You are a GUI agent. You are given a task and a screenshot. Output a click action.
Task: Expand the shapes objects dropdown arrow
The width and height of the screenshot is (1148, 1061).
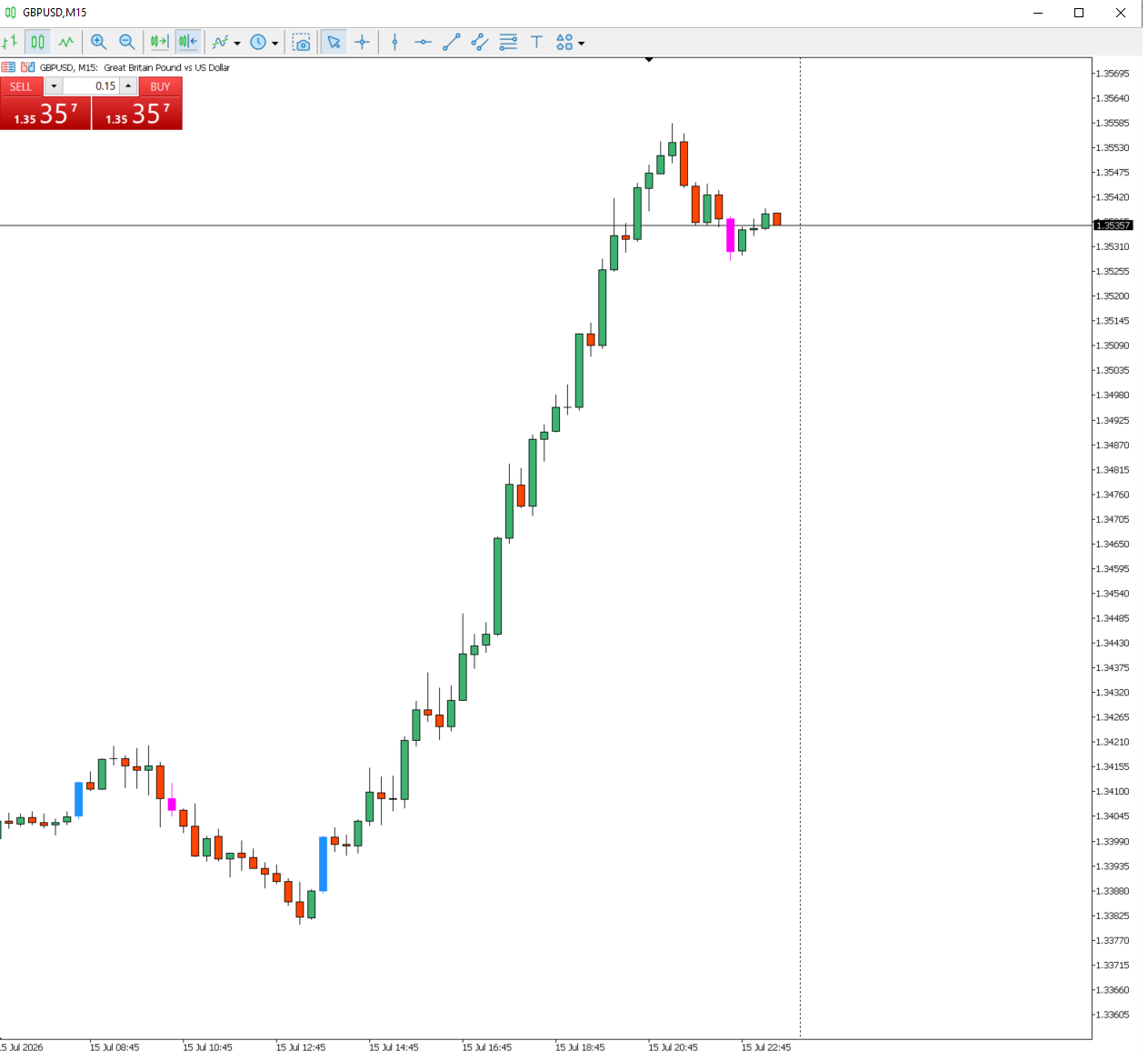coord(582,43)
